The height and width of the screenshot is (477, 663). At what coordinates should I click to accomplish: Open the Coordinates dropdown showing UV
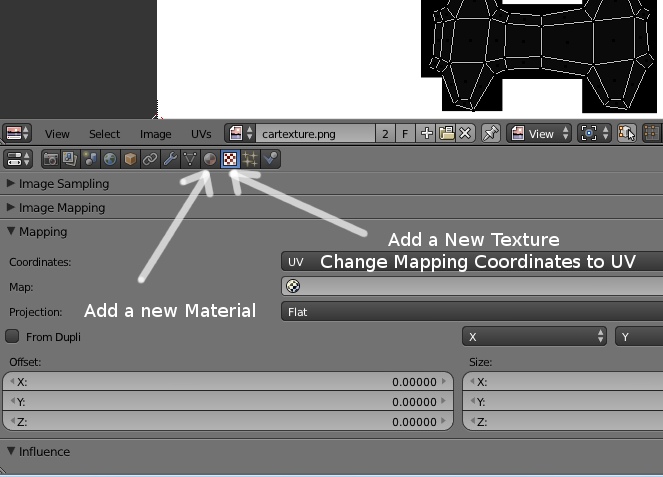(x=470, y=262)
